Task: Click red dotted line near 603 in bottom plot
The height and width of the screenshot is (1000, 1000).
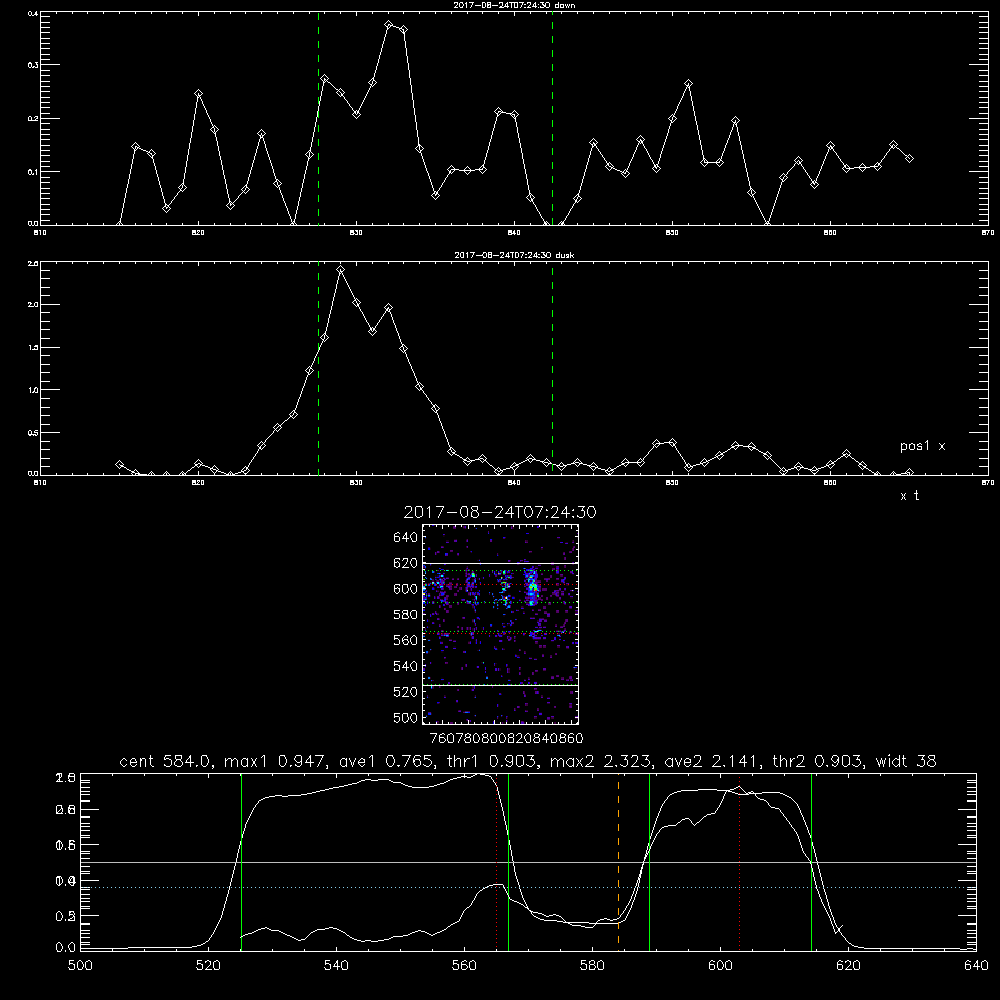Action: coord(740,861)
